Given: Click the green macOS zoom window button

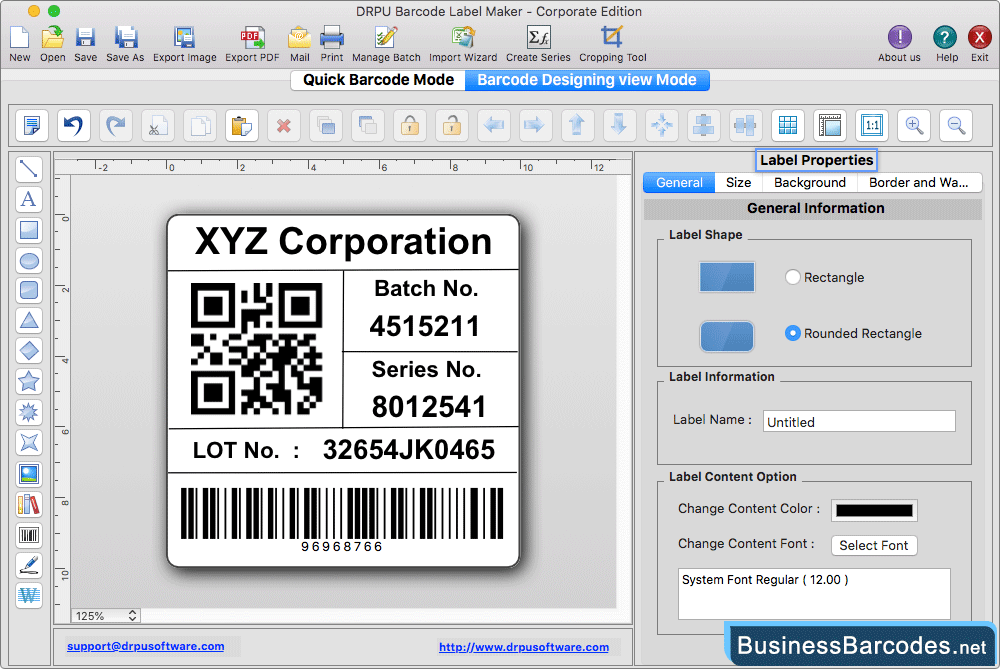Looking at the screenshot, I should [54, 11].
